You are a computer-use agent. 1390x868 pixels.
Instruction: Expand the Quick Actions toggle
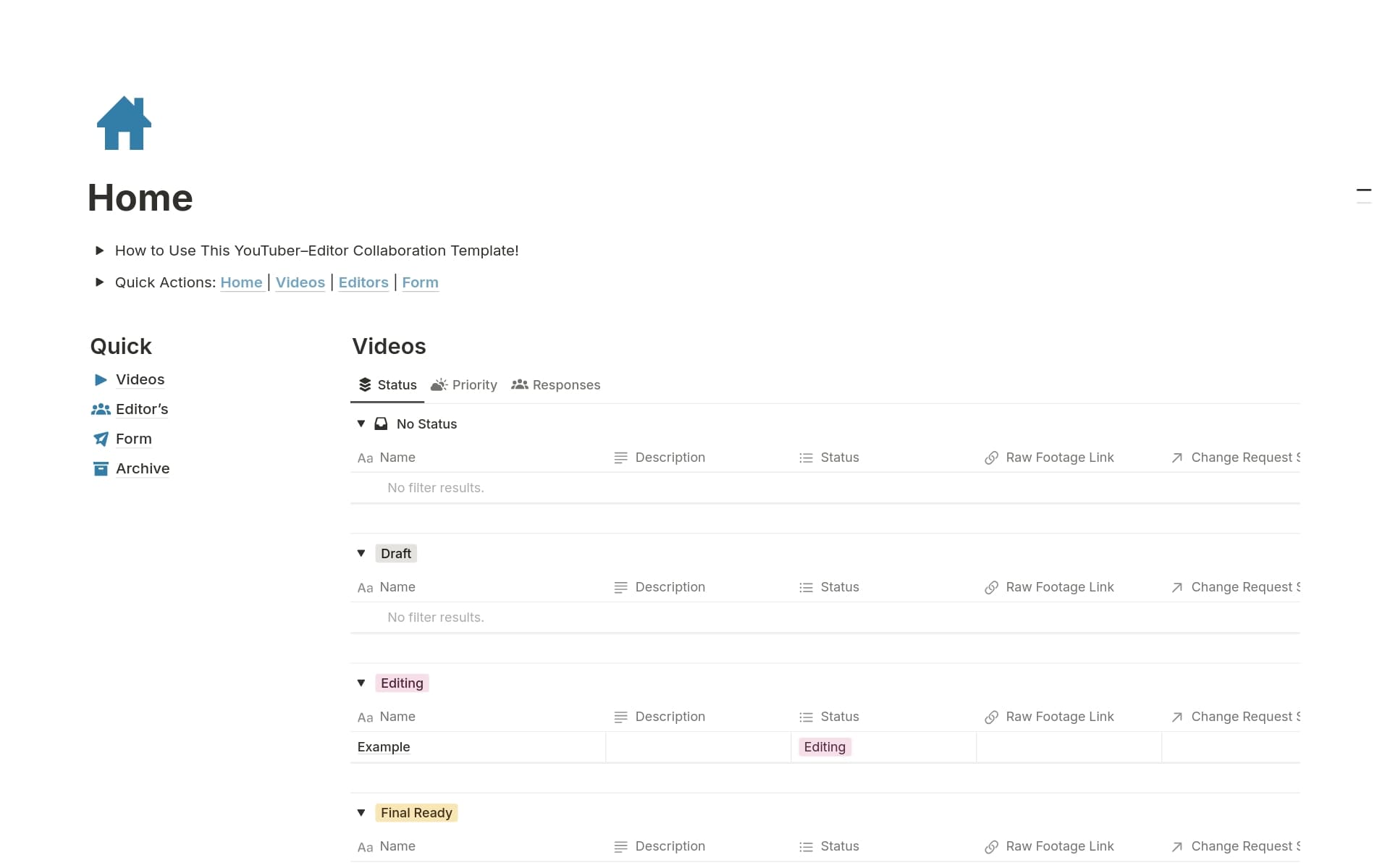click(100, 282)
